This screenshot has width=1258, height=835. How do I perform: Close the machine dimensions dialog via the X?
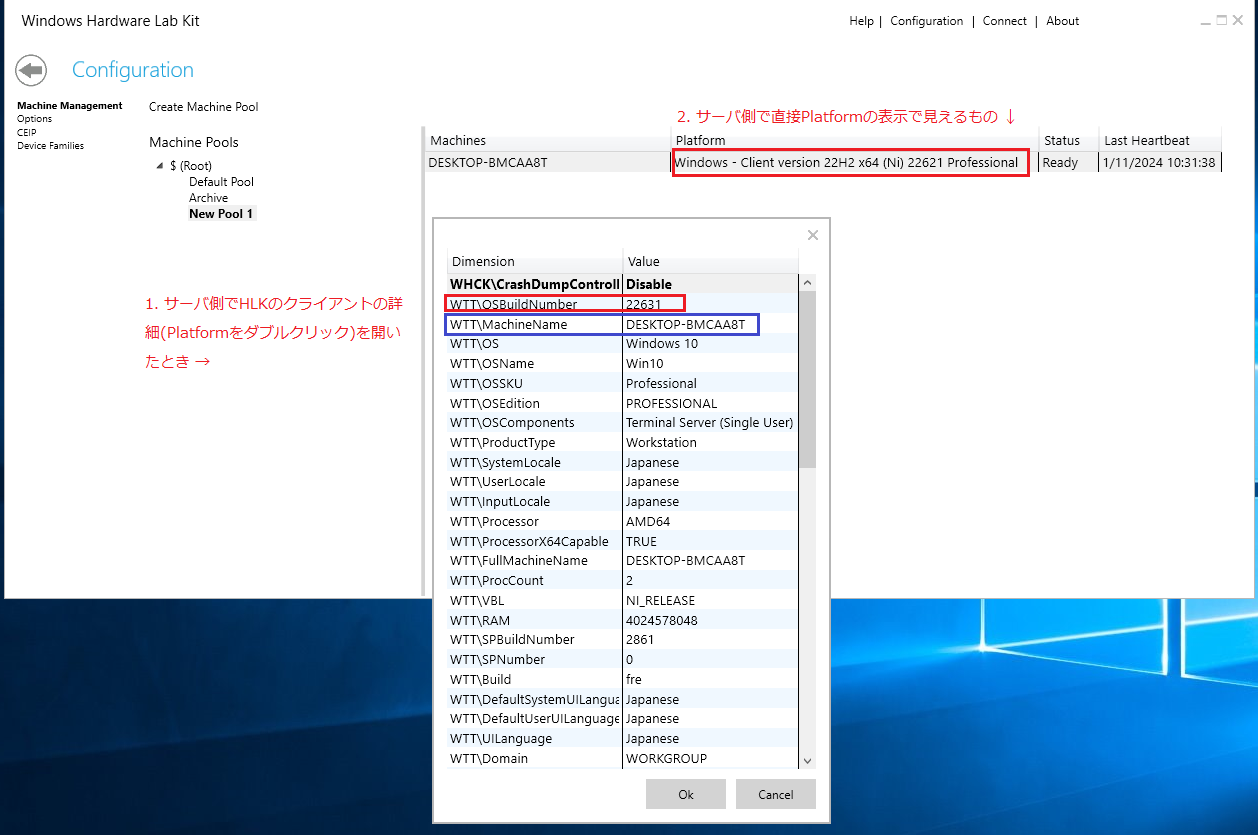812,234
